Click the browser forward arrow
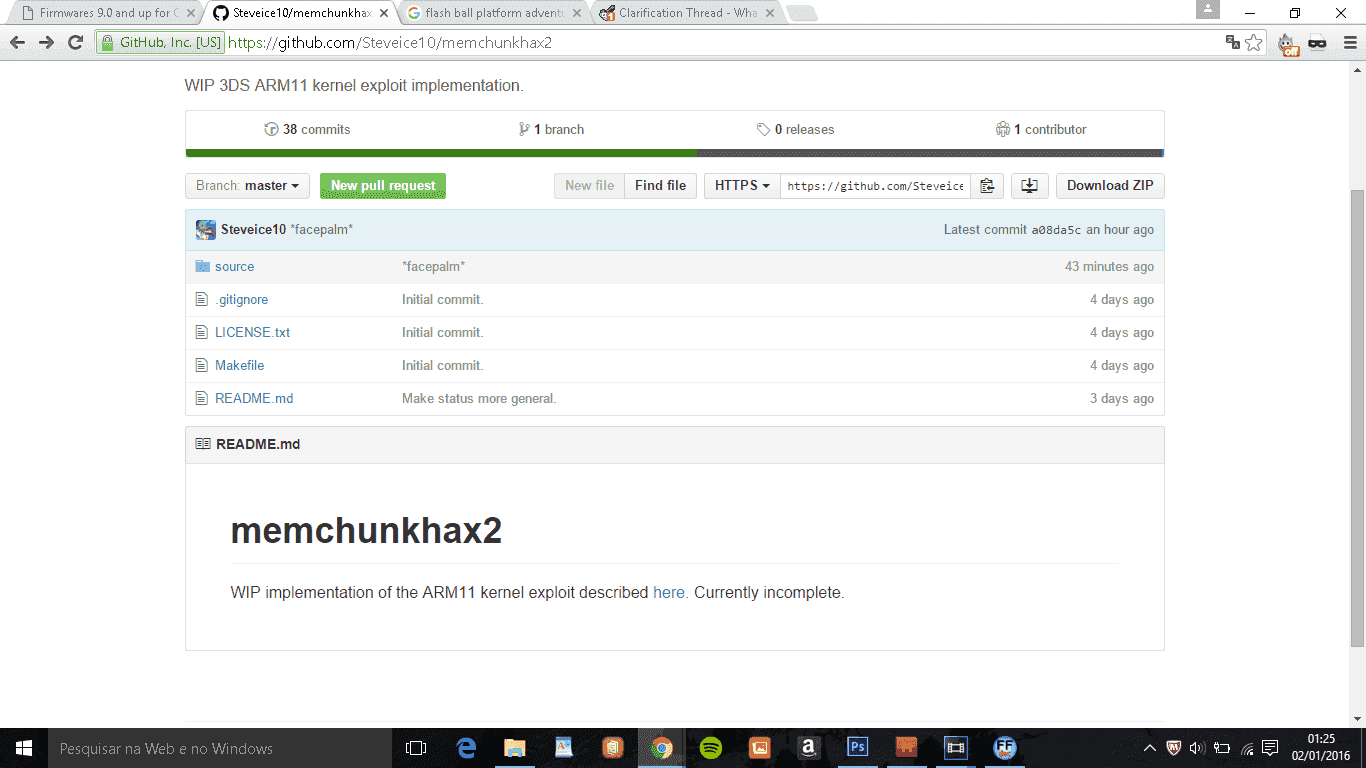The width and height of the screenshot is (1366, 768). click(x=46, y=43)
